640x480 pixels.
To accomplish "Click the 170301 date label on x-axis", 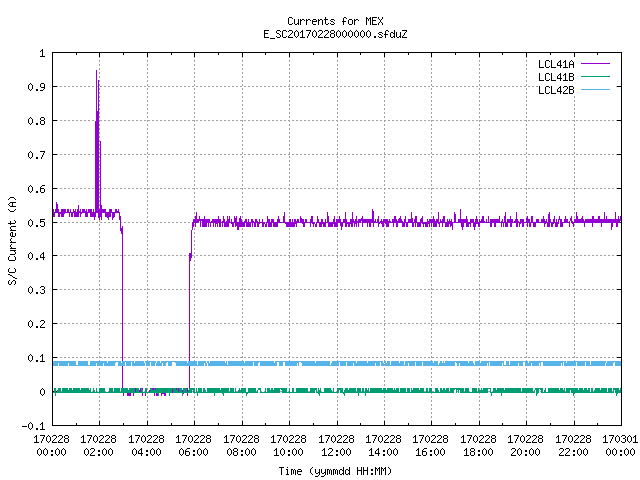I will 620,439.
